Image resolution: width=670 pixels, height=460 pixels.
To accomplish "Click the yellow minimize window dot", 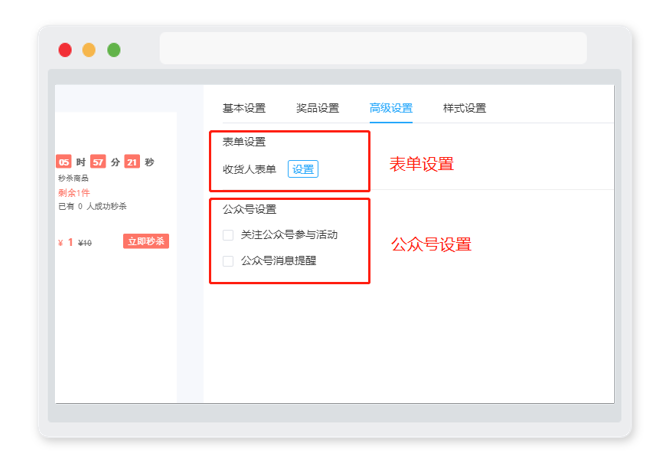I will (x=89, y=50).
